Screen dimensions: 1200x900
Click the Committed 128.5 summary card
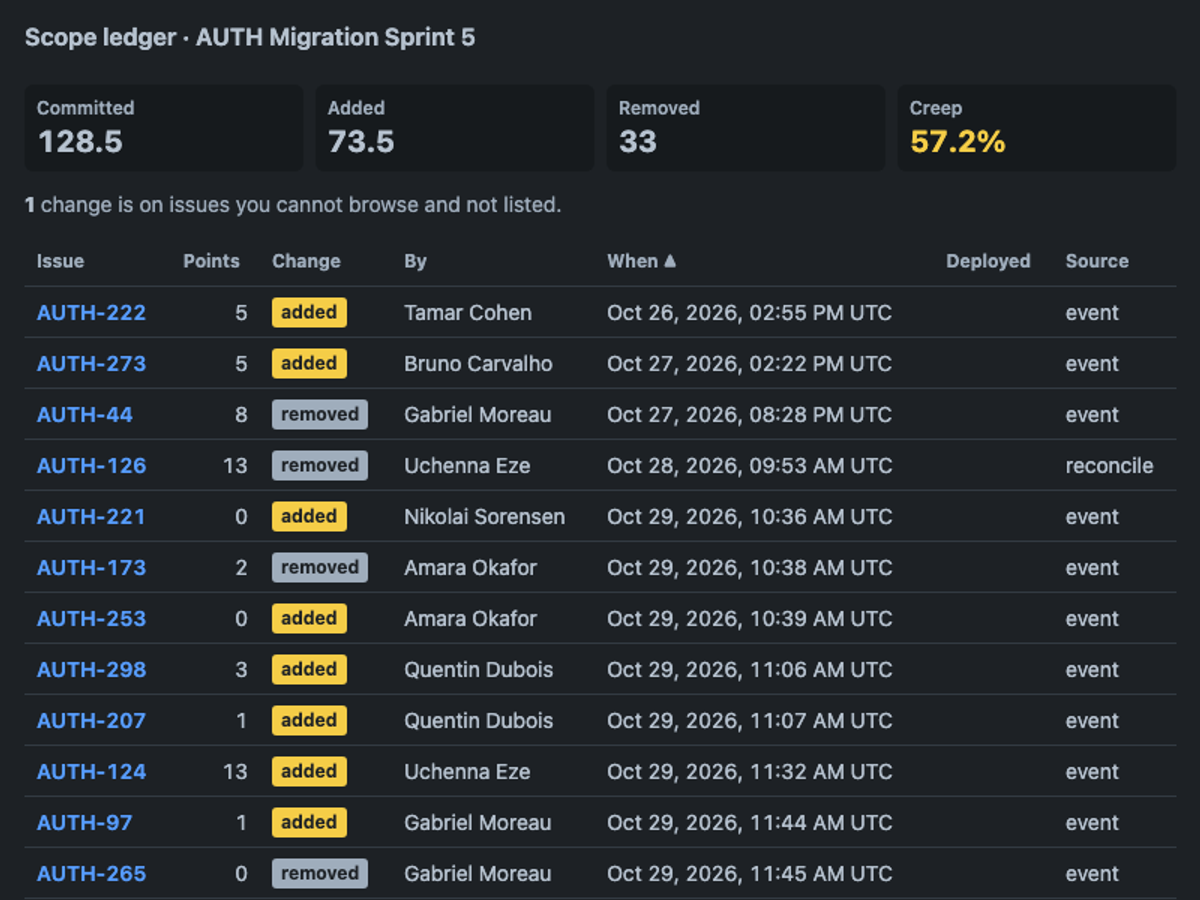[x=164, y=128]
